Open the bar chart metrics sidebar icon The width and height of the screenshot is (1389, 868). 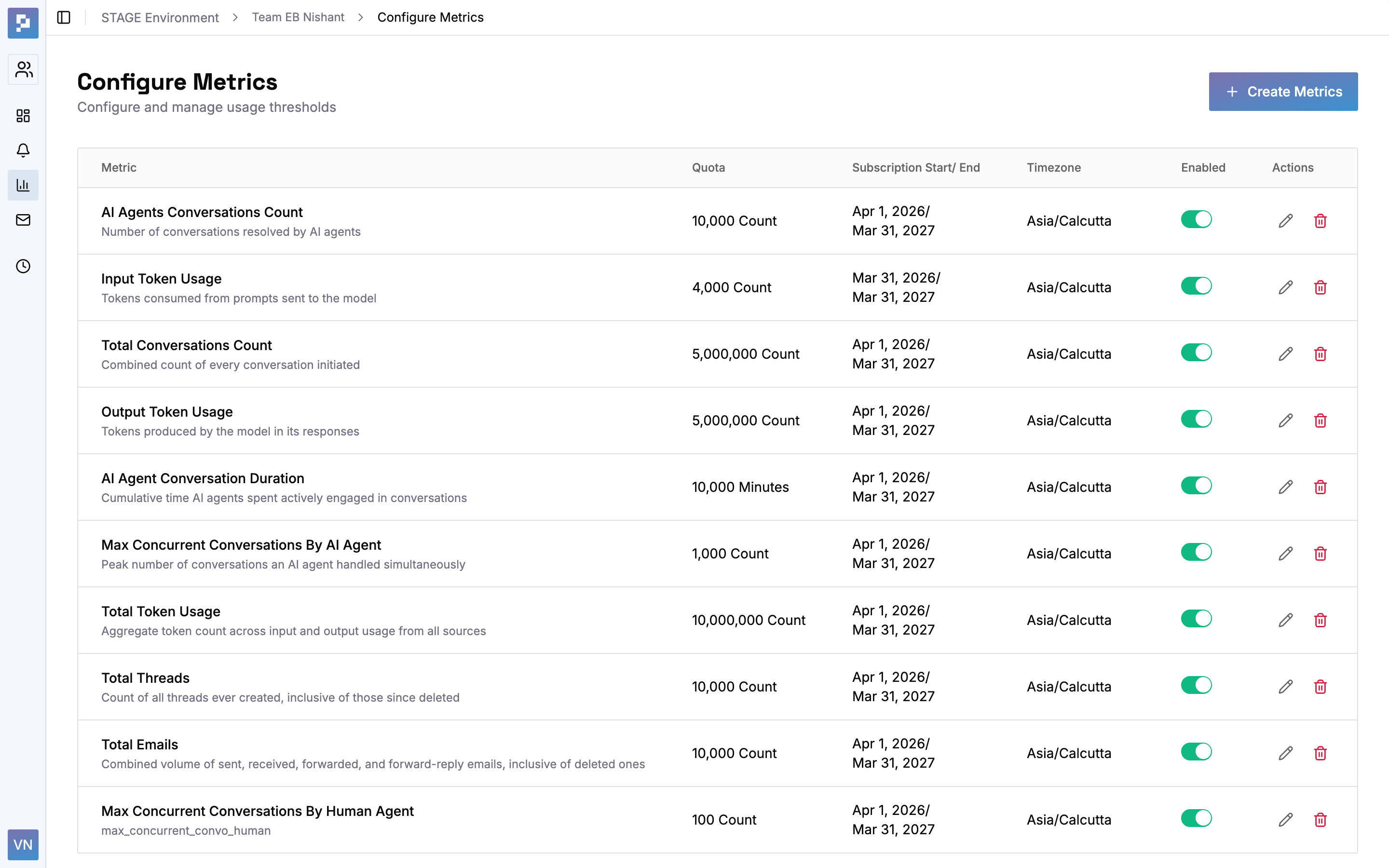[23, 185]
